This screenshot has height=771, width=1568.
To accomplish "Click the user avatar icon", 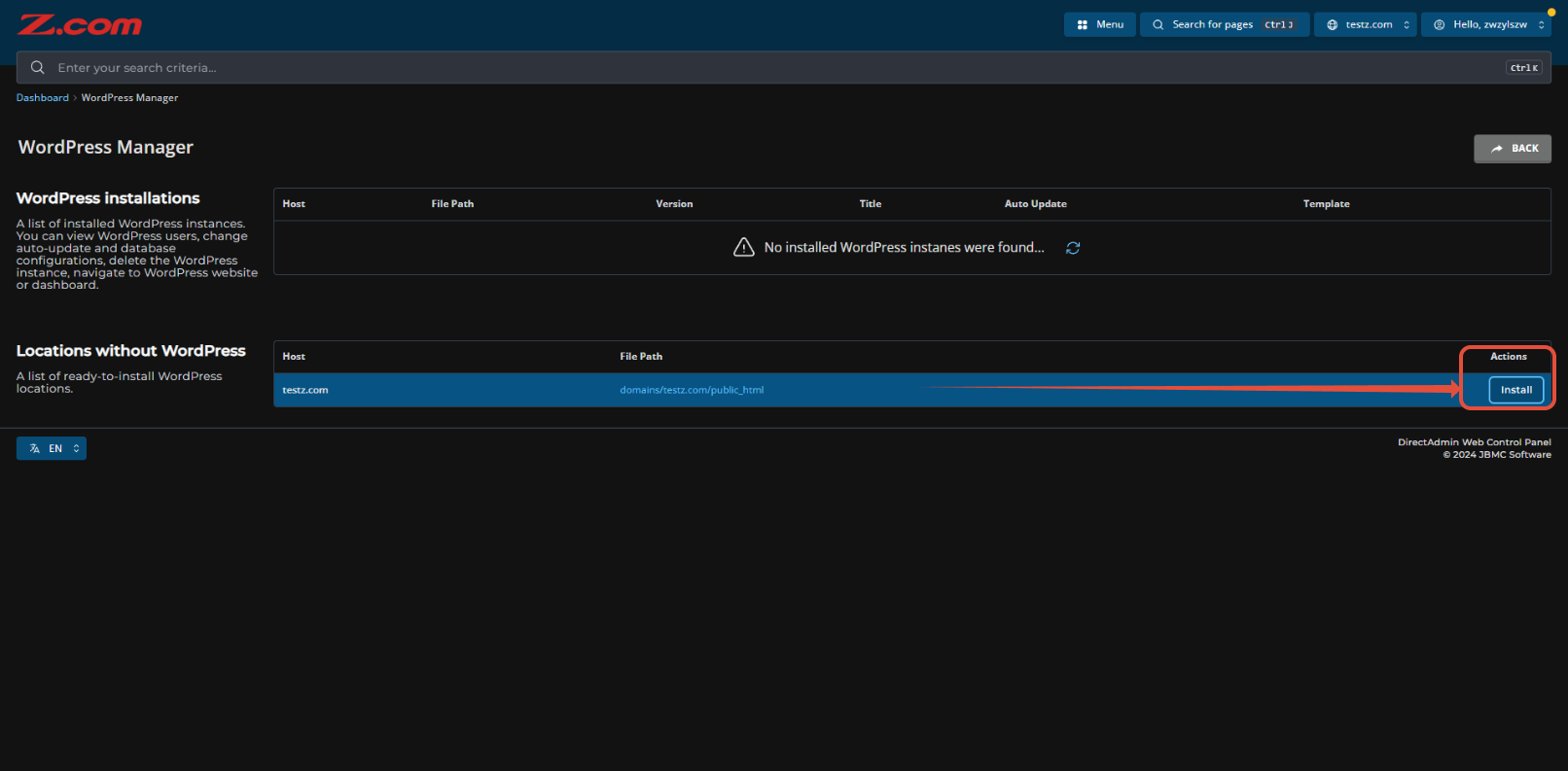I will pos(1440,24).
